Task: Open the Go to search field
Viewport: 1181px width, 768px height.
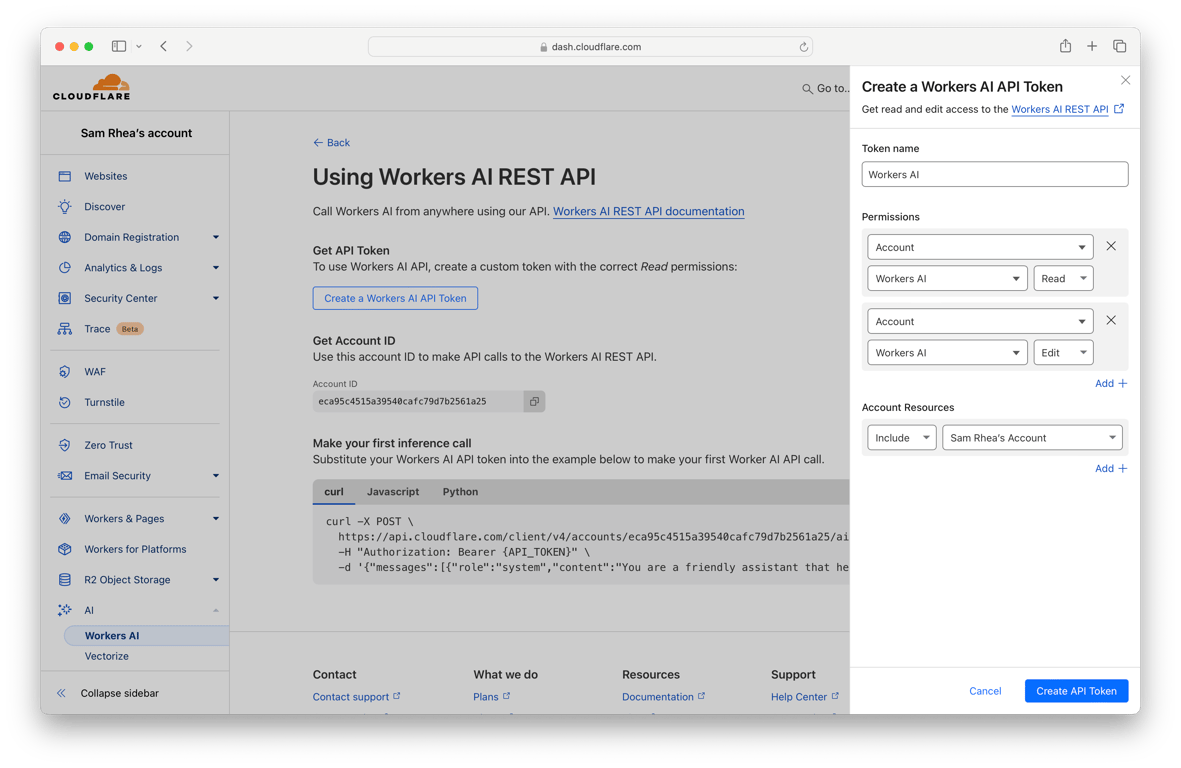Action: click(827, 87)
